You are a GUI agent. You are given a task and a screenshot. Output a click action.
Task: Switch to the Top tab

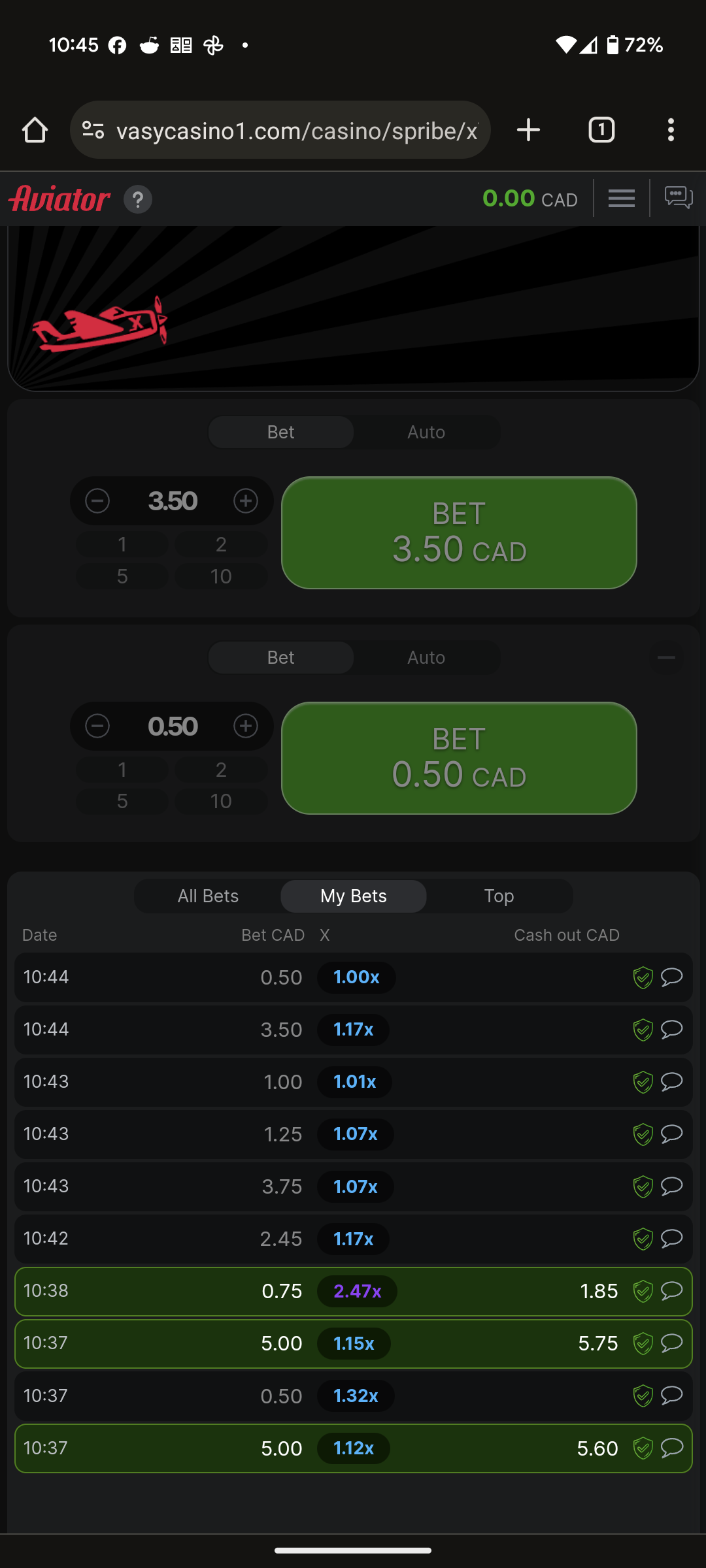pos(499,896)
